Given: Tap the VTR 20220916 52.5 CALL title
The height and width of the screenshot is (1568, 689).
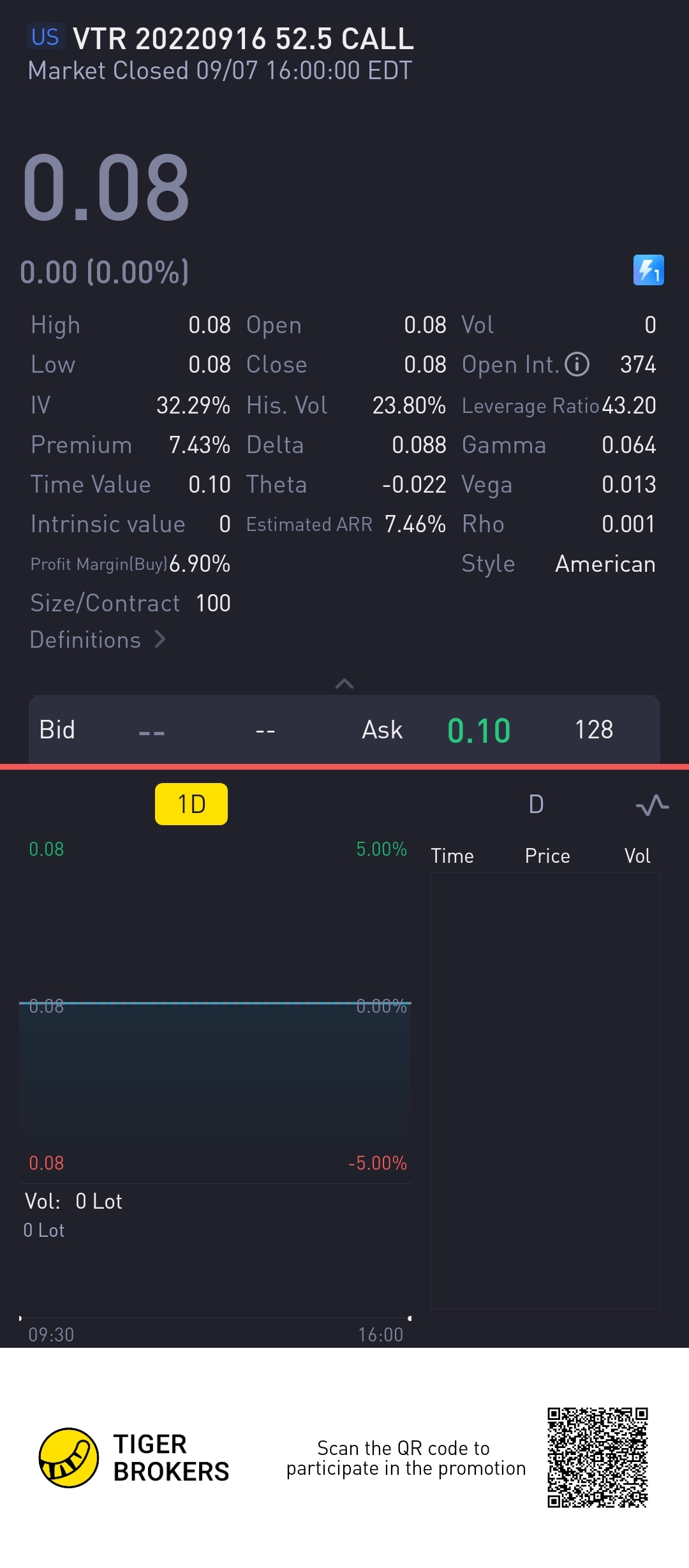Looking at the screenshot, I should click(x=243, y=38).
